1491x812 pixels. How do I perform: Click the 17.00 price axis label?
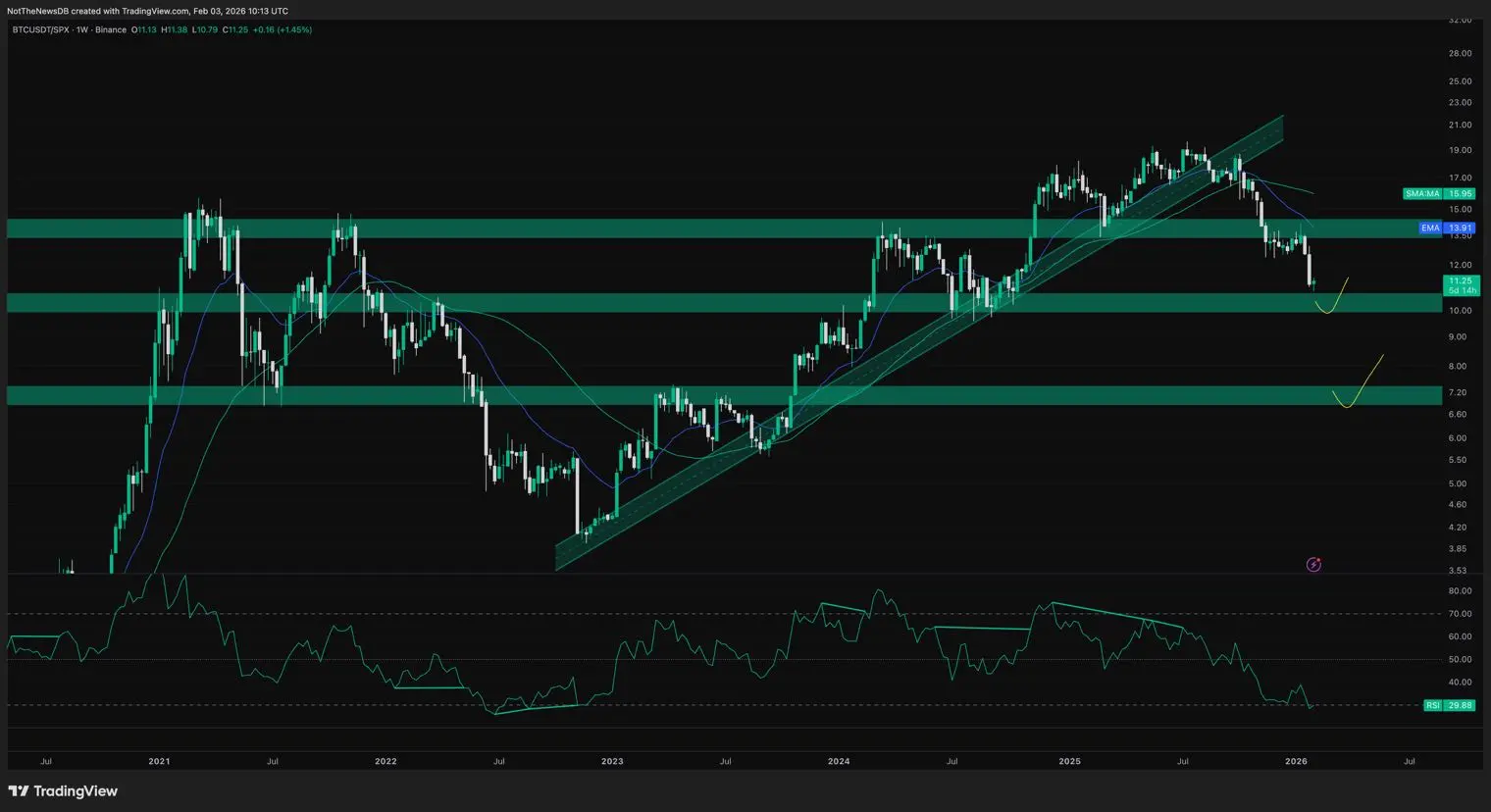tap(1460, 178)
